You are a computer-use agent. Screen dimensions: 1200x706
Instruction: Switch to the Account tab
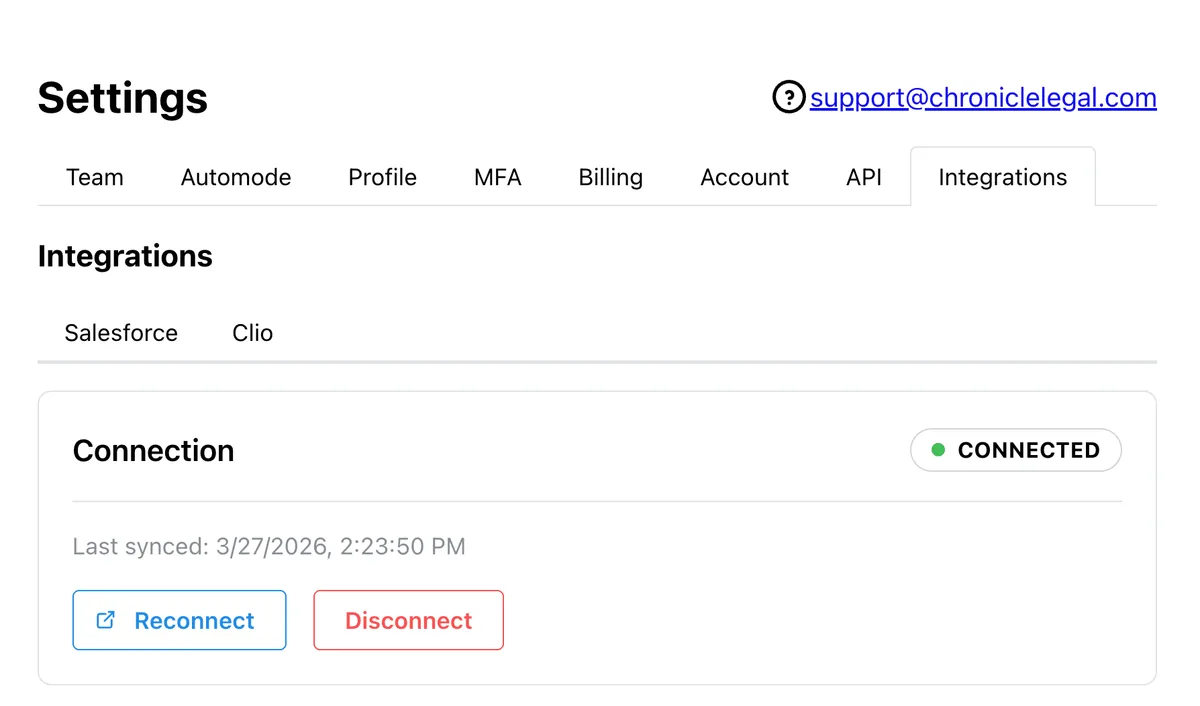point(744,177)
